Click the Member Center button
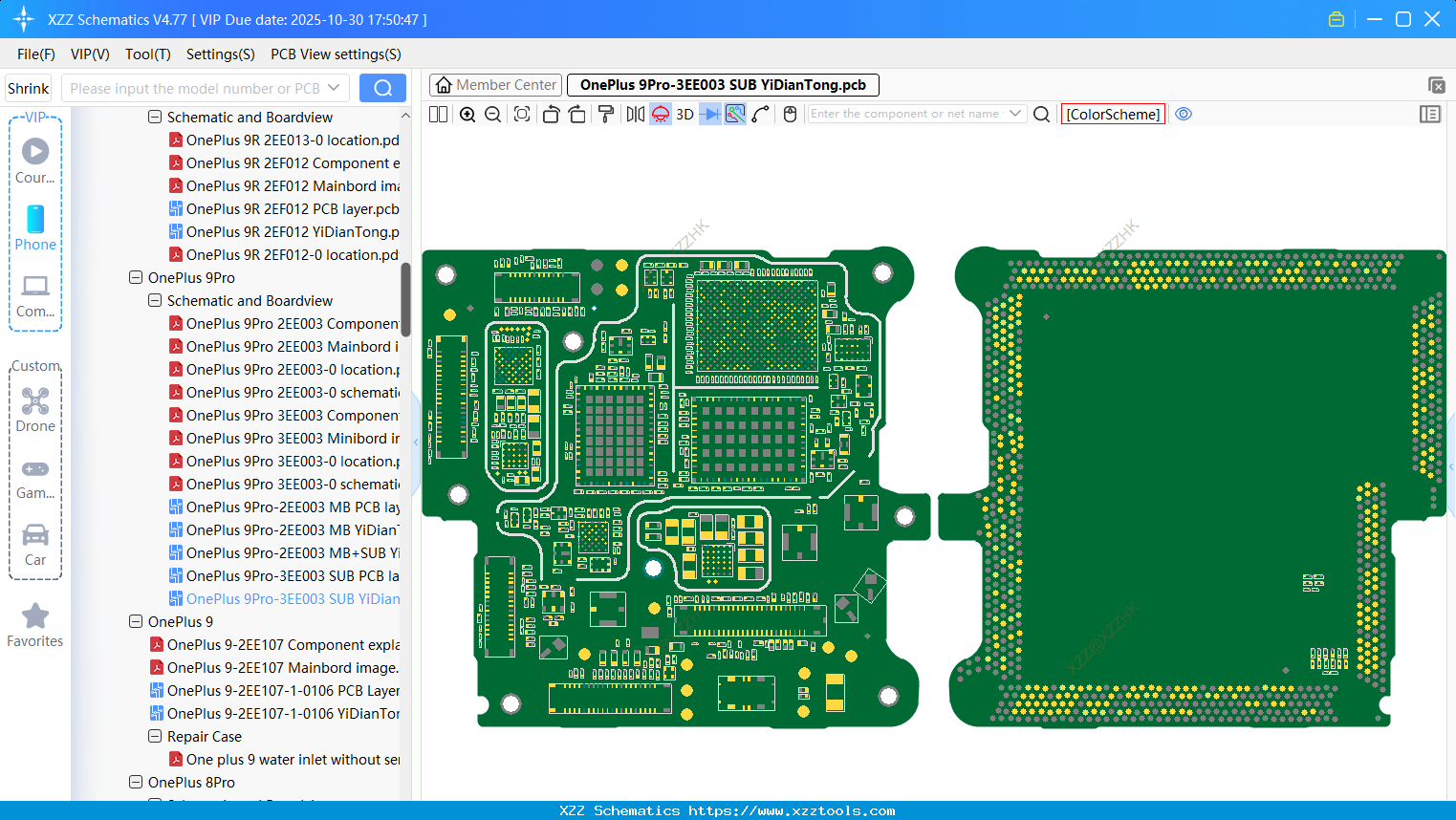Screen dimensions: 1456x820 click(496, 85)
